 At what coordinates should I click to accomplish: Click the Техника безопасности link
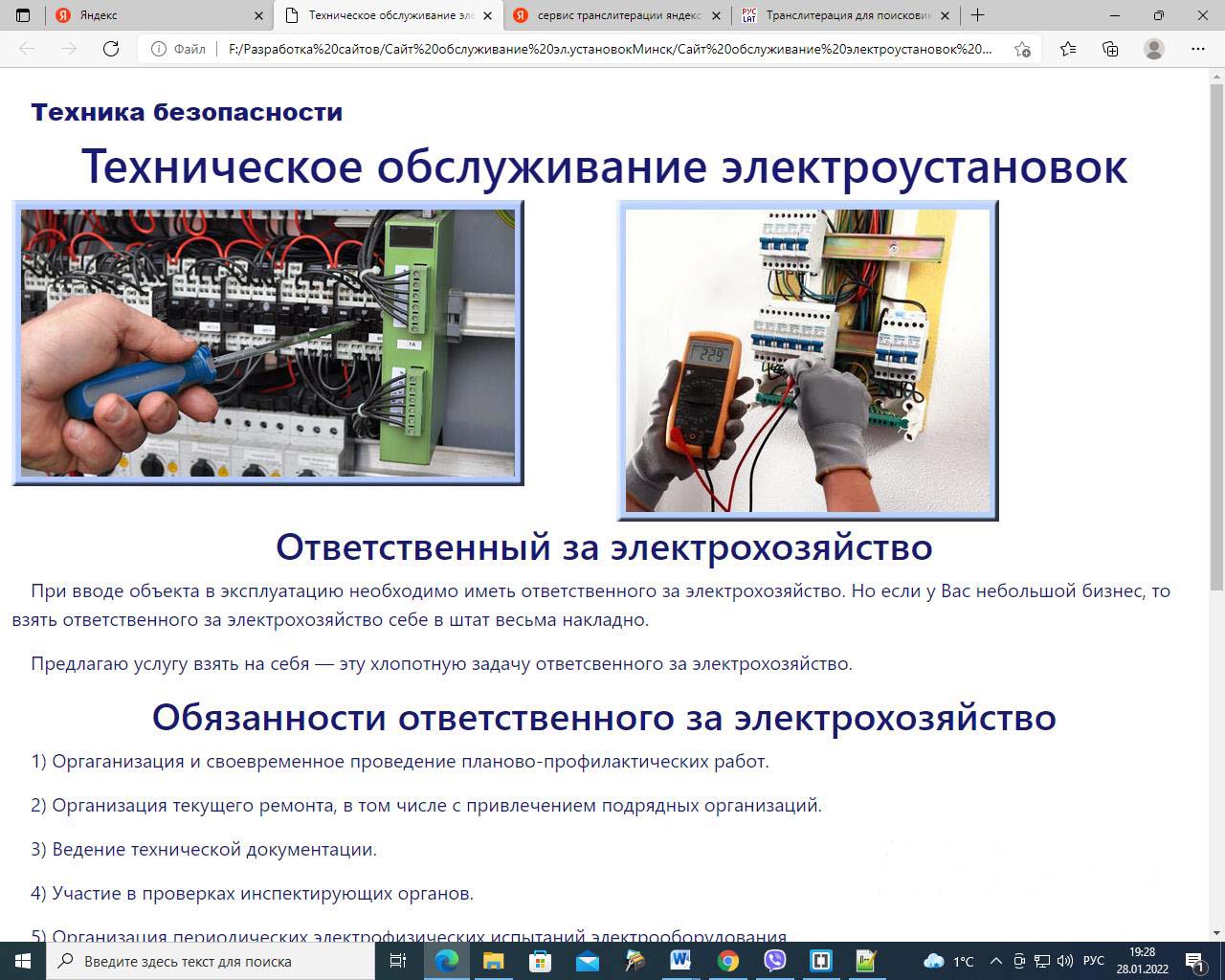pyautogui.click(x=187, y=112)
